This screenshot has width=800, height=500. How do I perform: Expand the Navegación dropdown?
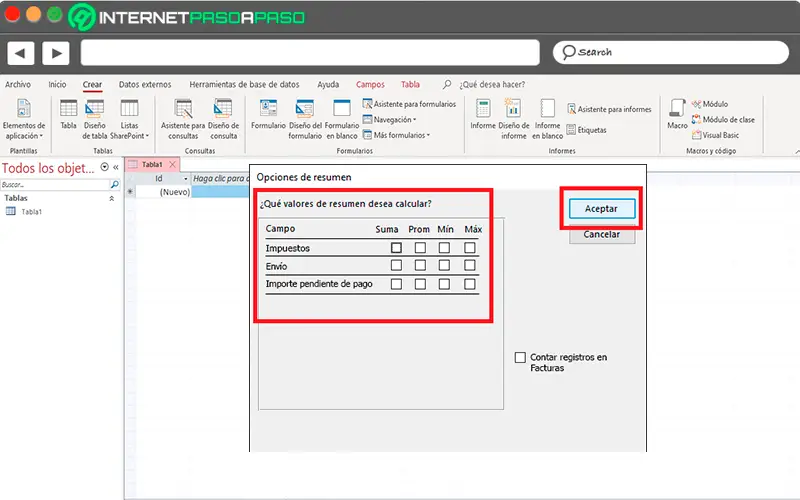[394, 119]
